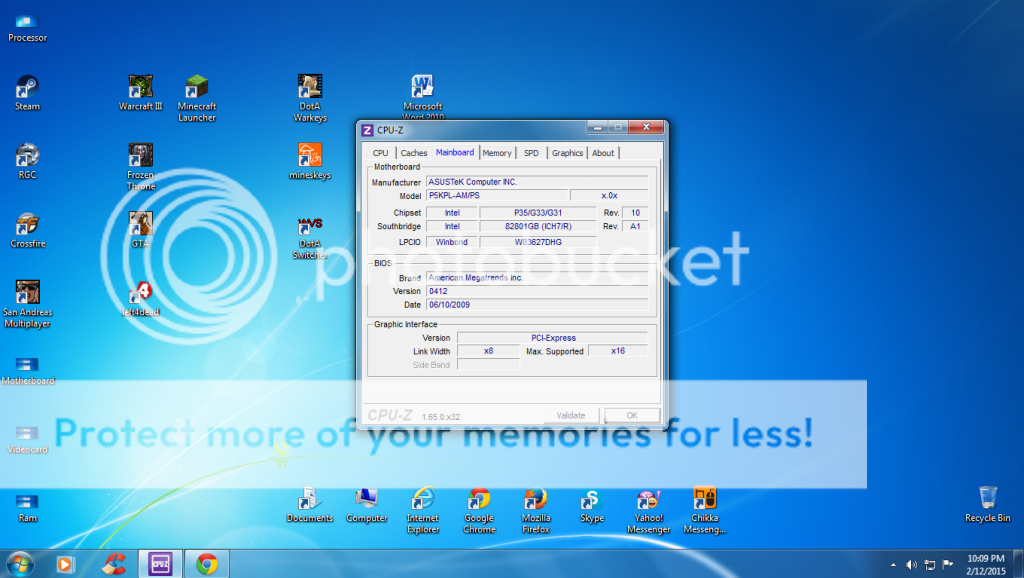Open the Warcraft III desktop icon
This screenshot has width=1024, height=578.
click(x=140, y=88)
